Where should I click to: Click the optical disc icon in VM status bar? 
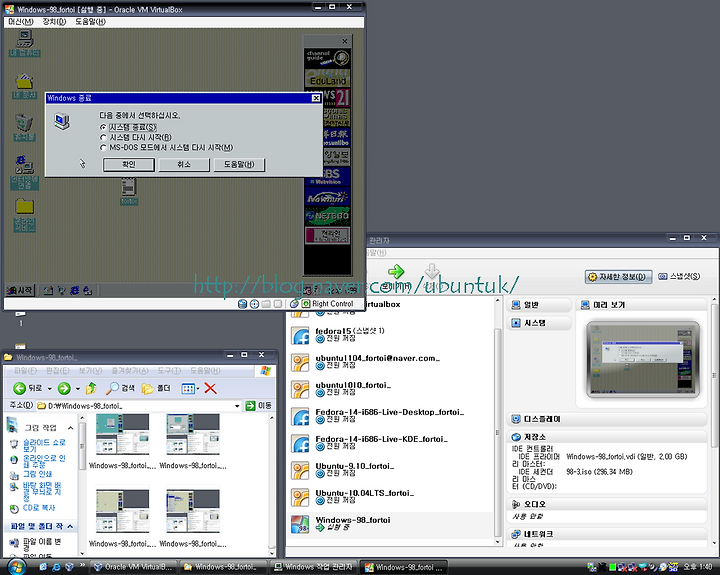254,304
